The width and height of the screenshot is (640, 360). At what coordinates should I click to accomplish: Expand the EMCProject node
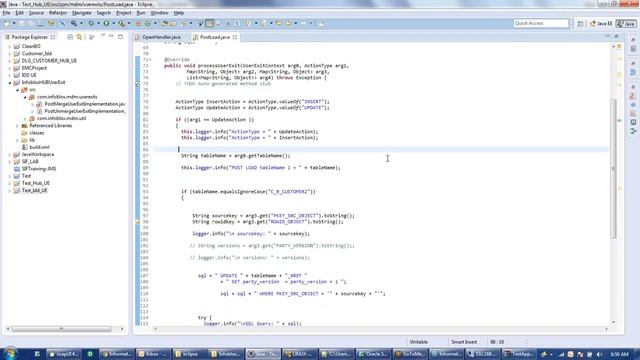point(10,68)
